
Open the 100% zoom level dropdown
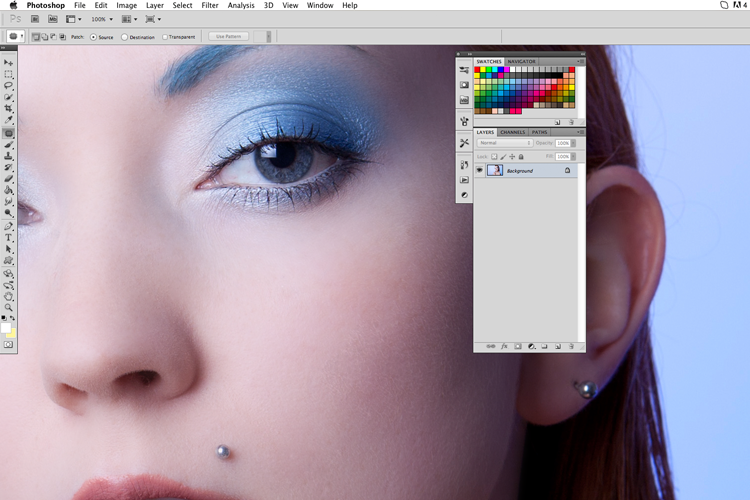point(102,19)
